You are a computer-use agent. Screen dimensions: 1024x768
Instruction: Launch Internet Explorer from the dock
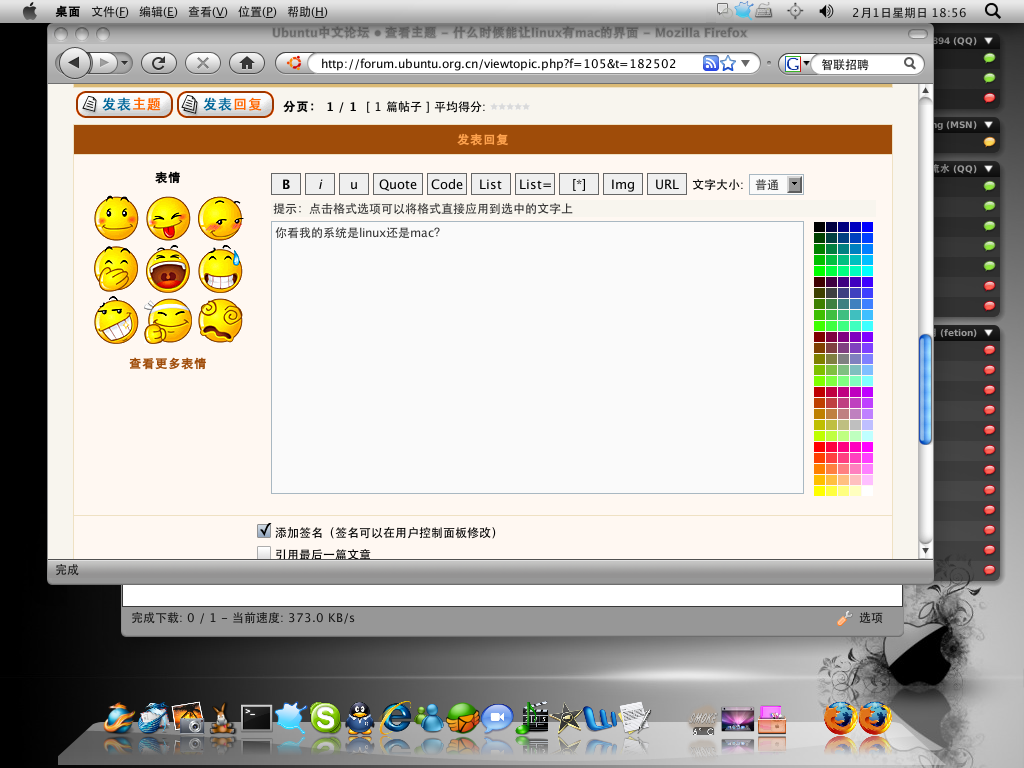tap(395, 718)
